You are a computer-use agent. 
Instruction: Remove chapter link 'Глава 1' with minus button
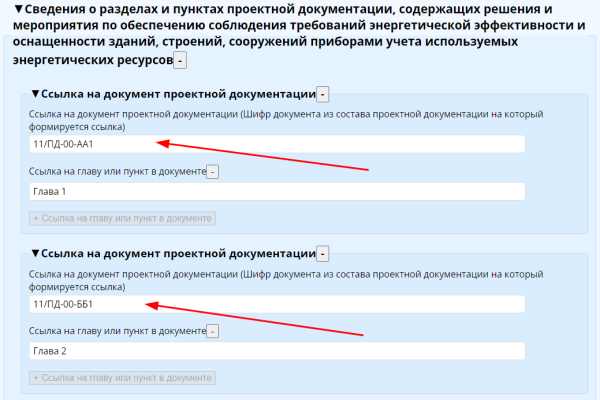click(213, 172)
